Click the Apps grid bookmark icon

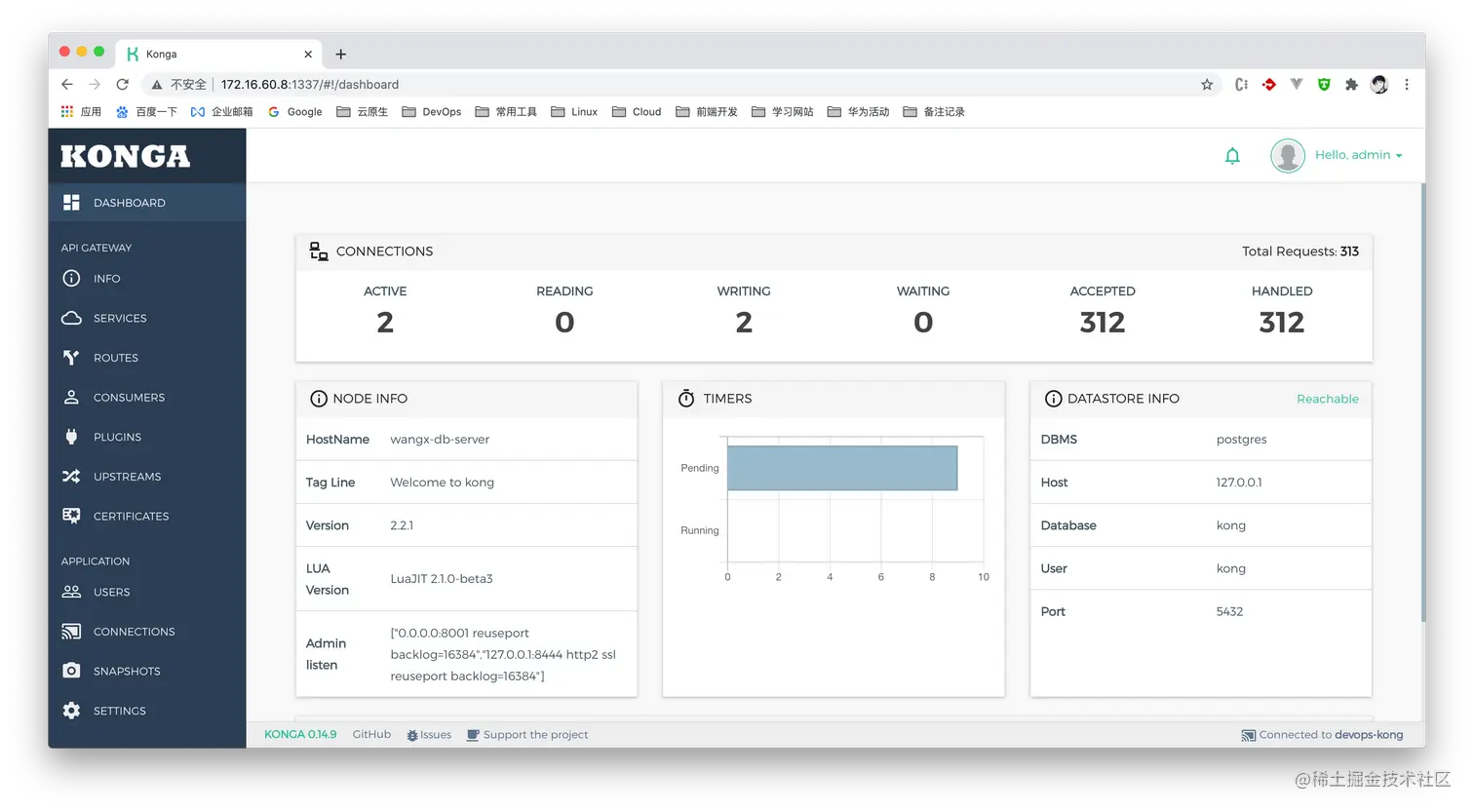coord(67,112)
